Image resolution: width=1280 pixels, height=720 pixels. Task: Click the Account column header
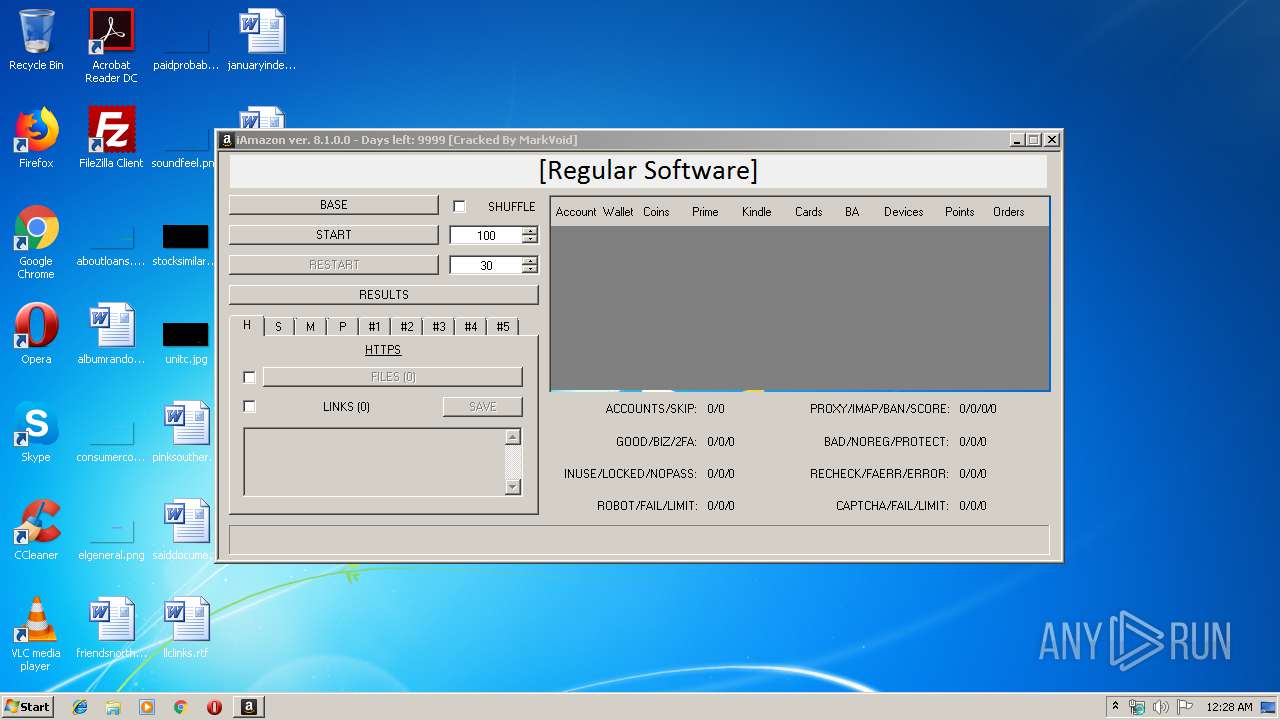point(575,212)
